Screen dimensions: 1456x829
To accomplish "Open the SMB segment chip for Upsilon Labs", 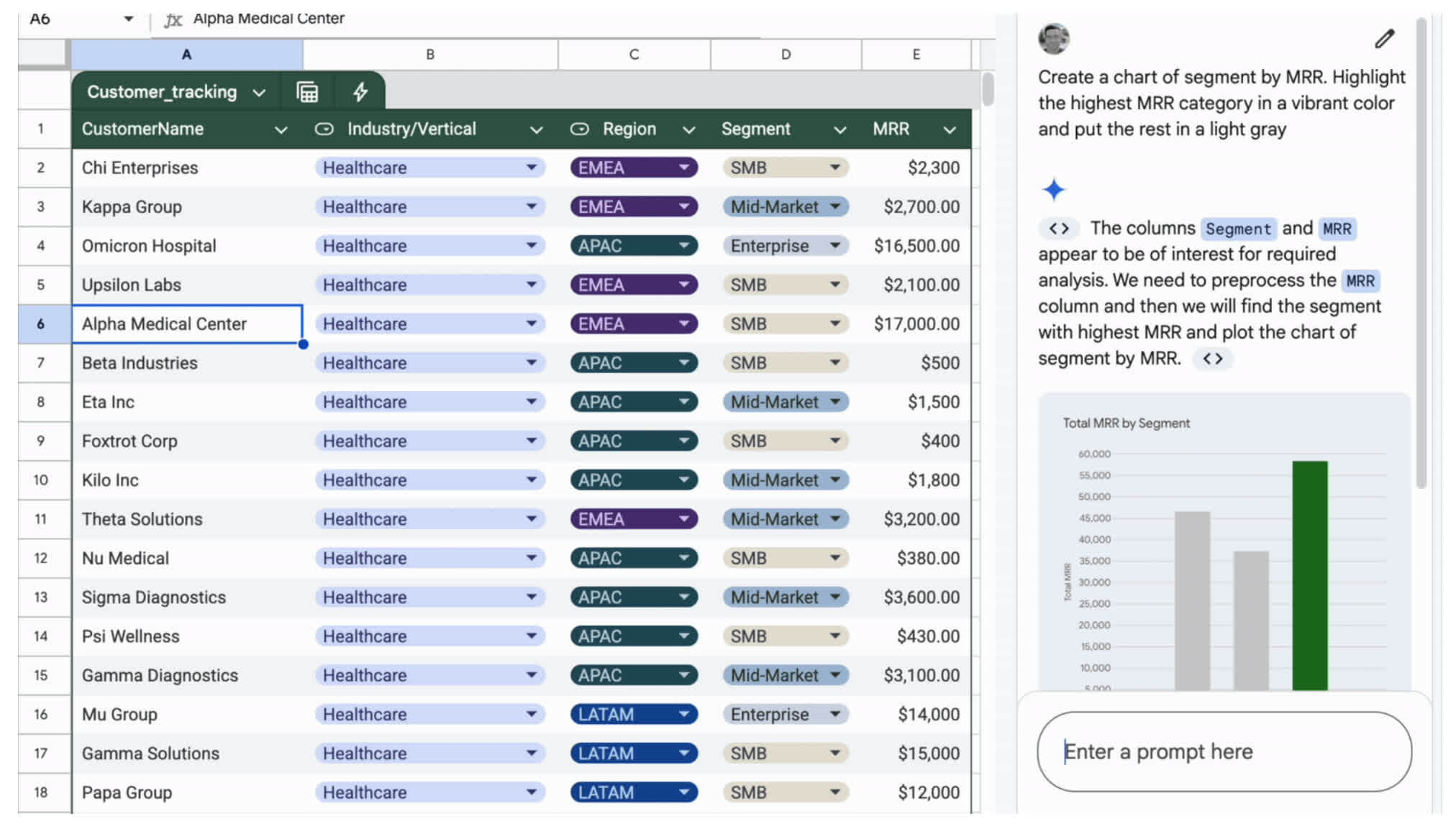I will pyautogui.click(x=786, y=285).
